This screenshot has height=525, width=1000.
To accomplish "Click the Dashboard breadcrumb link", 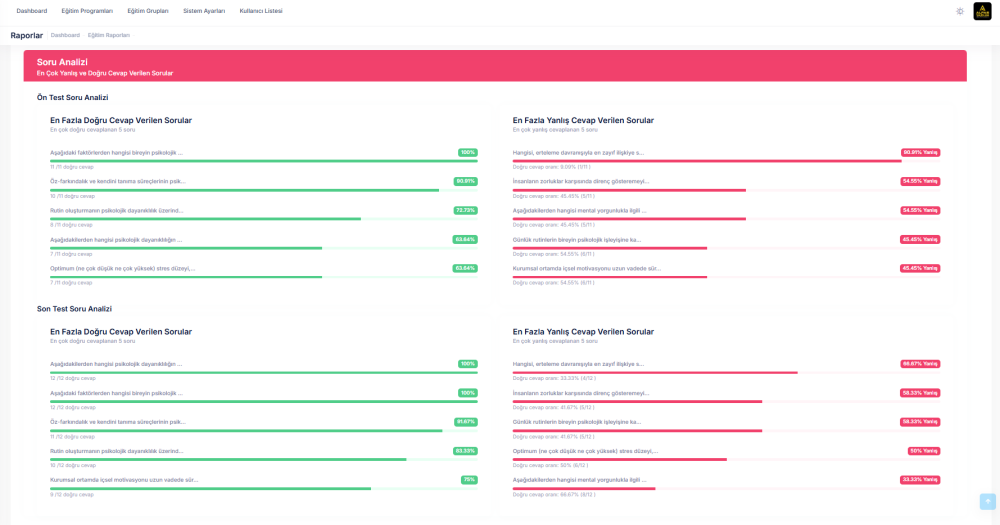I will (65, 35).
